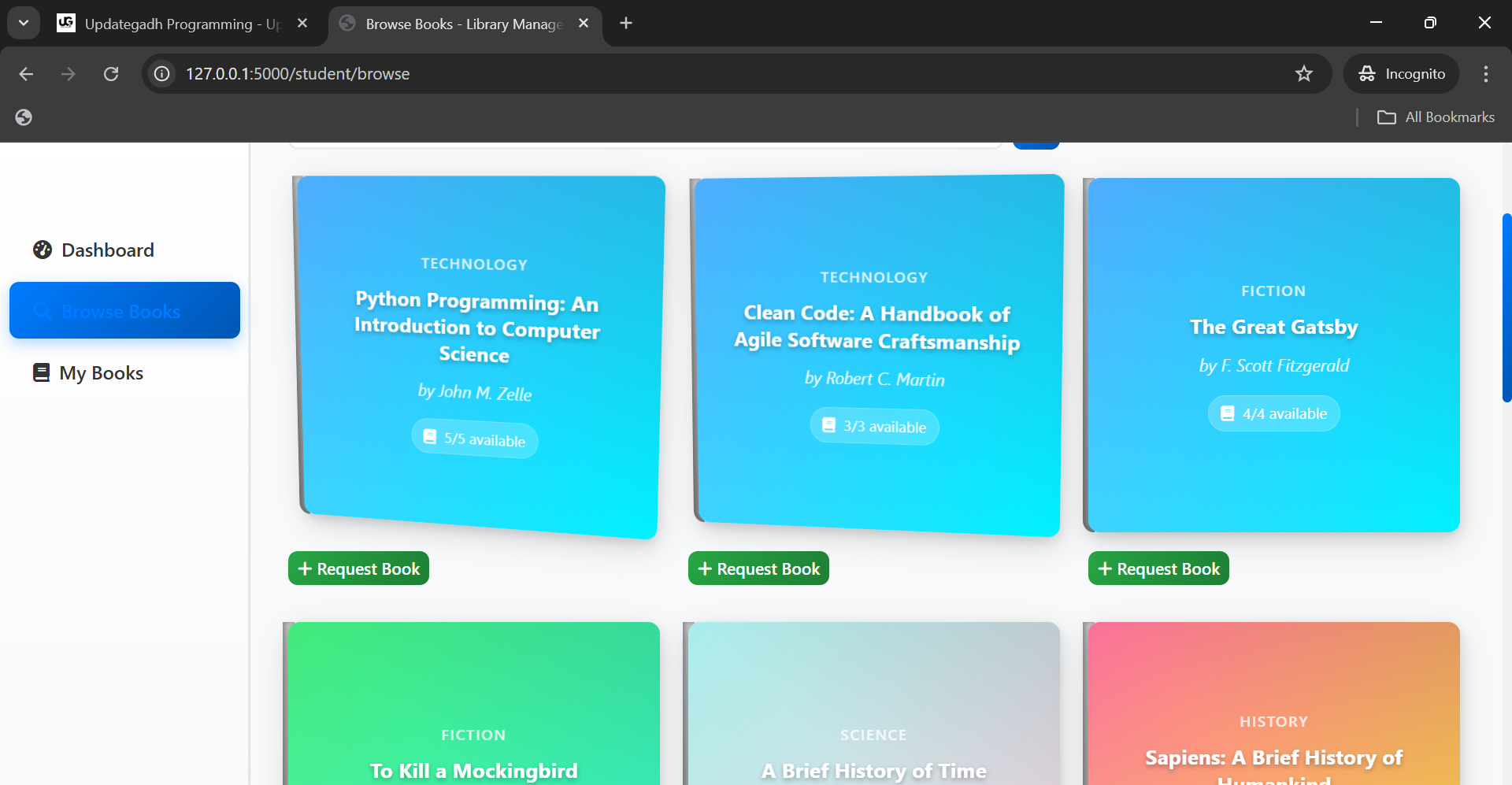Request the Clean Code book

tap(758, 568)
